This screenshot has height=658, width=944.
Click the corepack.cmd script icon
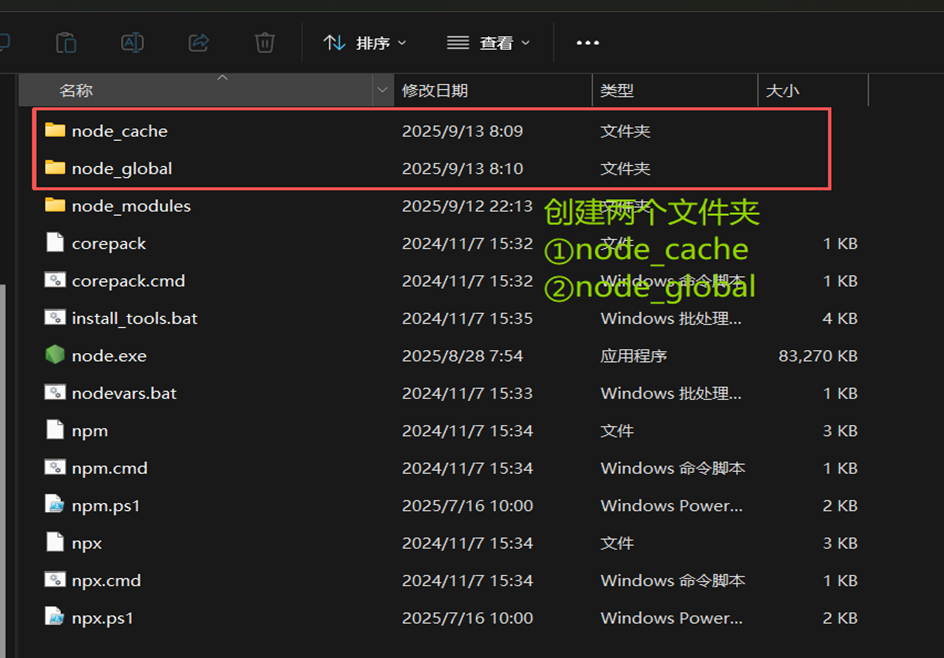(55, 280)
